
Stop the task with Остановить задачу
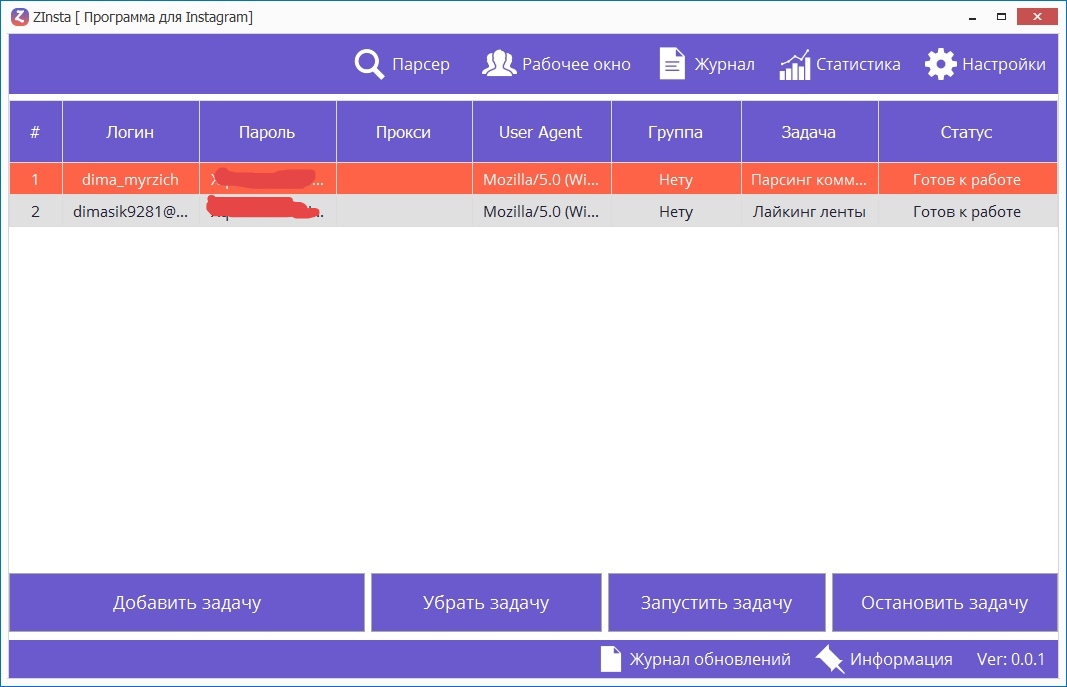point(944,603)
